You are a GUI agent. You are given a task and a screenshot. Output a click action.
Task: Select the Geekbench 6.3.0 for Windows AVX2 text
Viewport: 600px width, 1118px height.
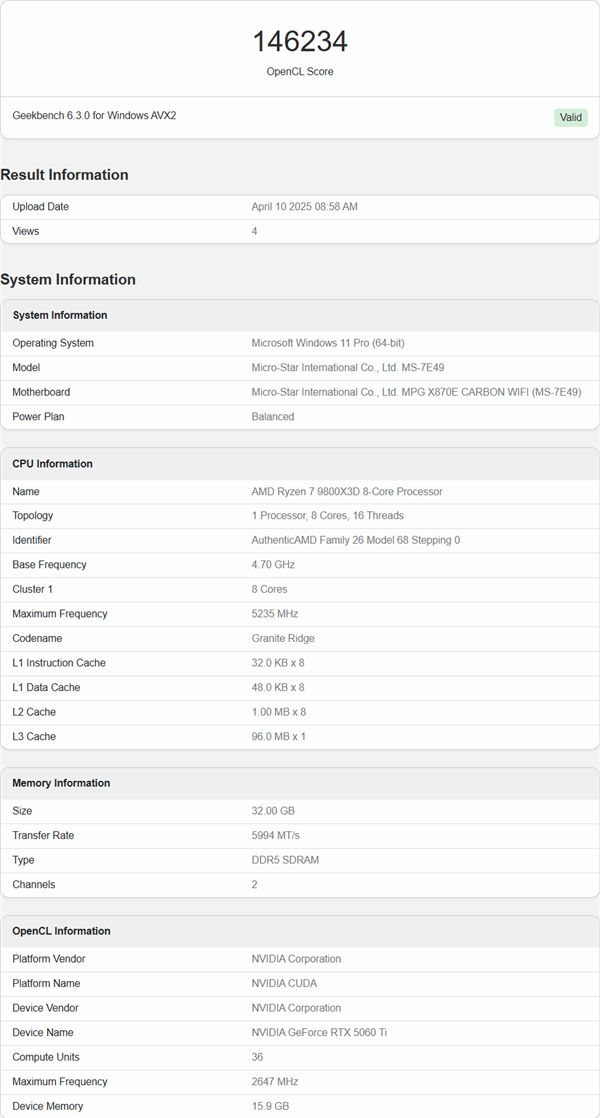[94, 116]
